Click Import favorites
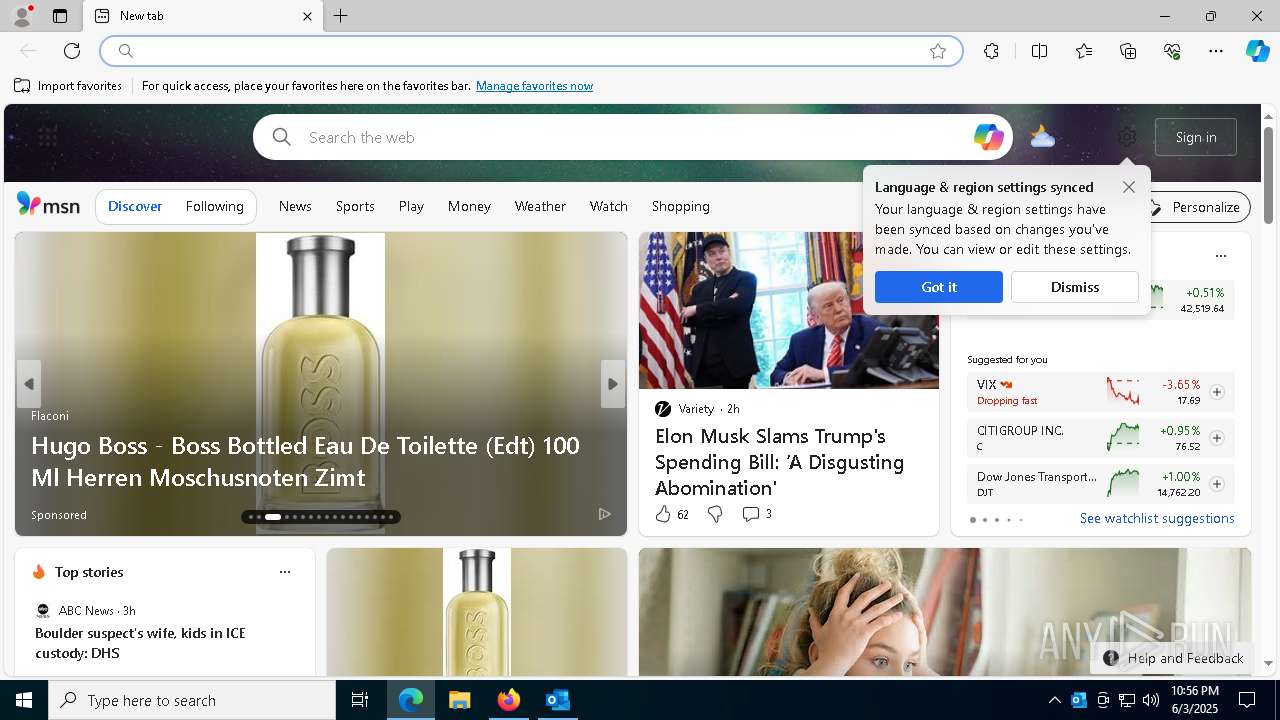The width and height of the screenshot is (1280, 720). point(68,86)
